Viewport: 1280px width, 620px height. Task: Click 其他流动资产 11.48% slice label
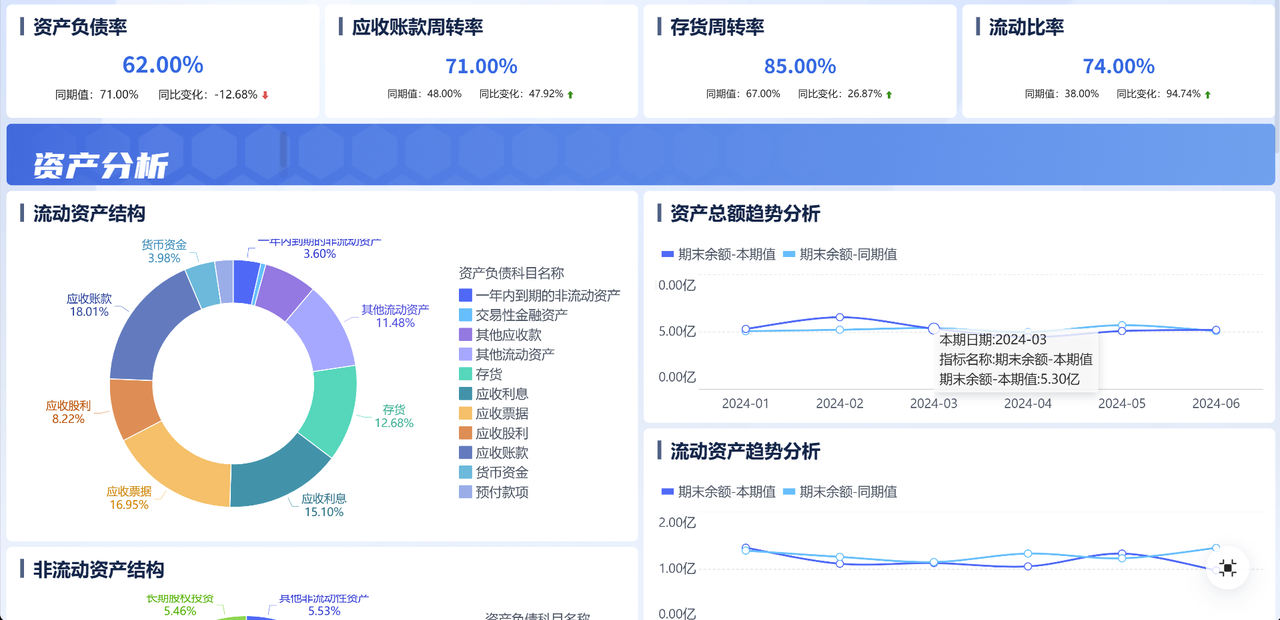point(395,316)
